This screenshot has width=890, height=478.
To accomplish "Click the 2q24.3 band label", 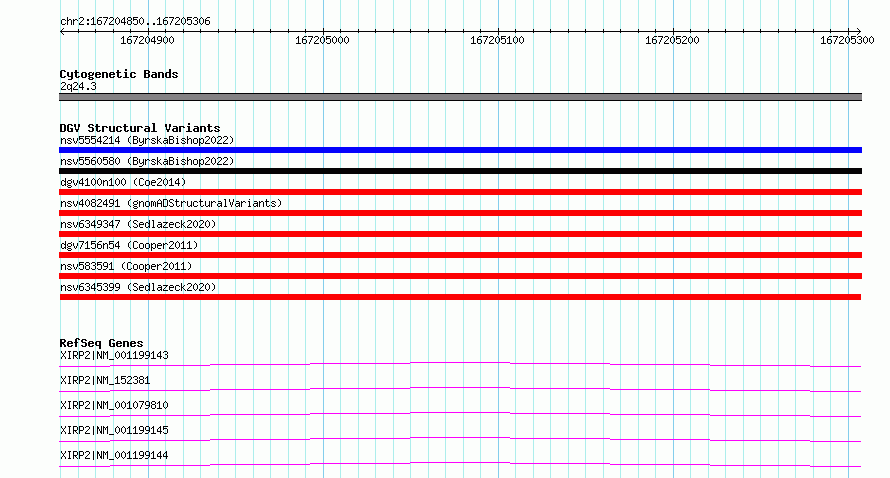I will click(x=78, y=86).
